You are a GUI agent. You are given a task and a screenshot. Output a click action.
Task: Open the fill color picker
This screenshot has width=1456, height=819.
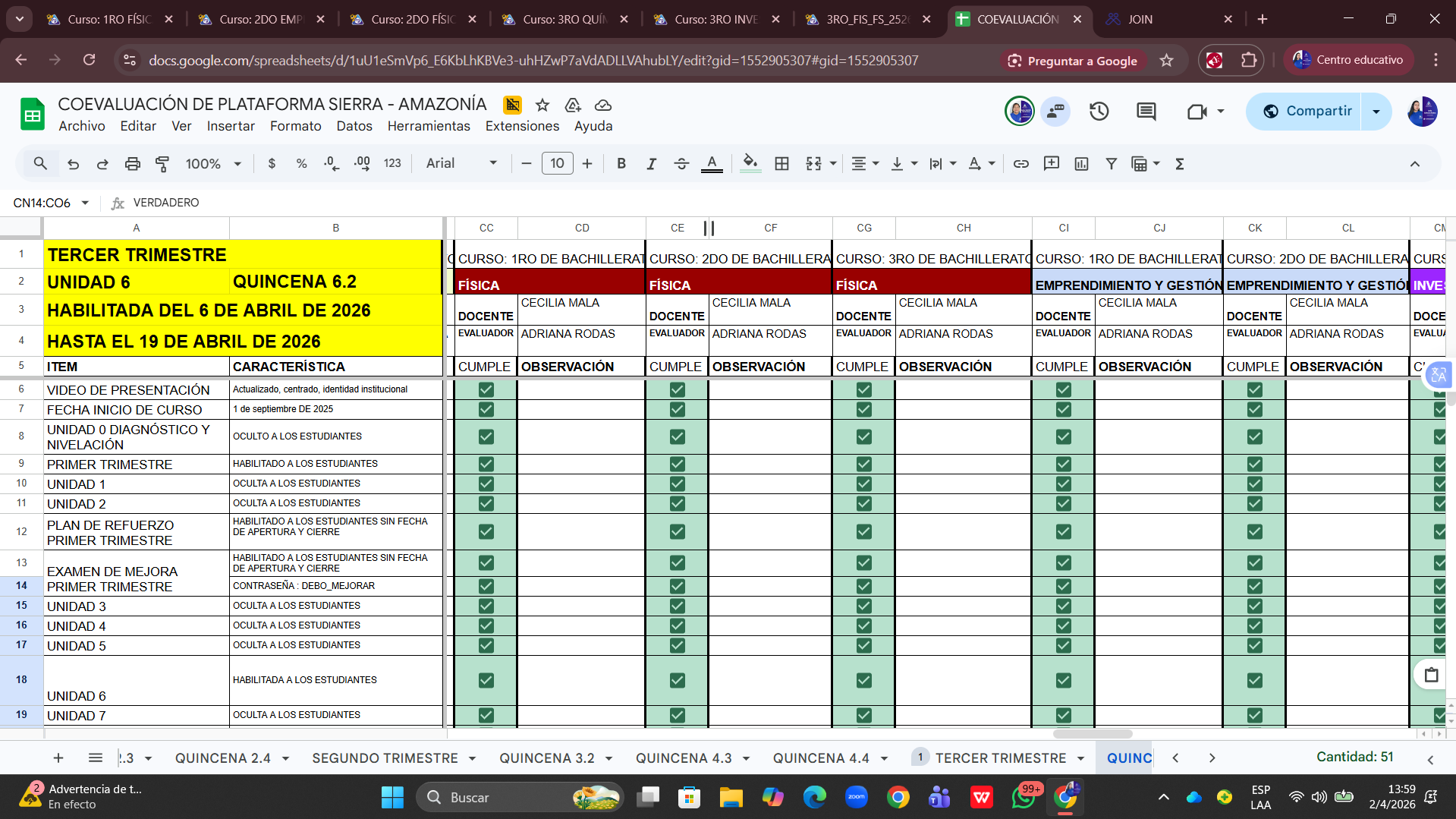(750, 163)
